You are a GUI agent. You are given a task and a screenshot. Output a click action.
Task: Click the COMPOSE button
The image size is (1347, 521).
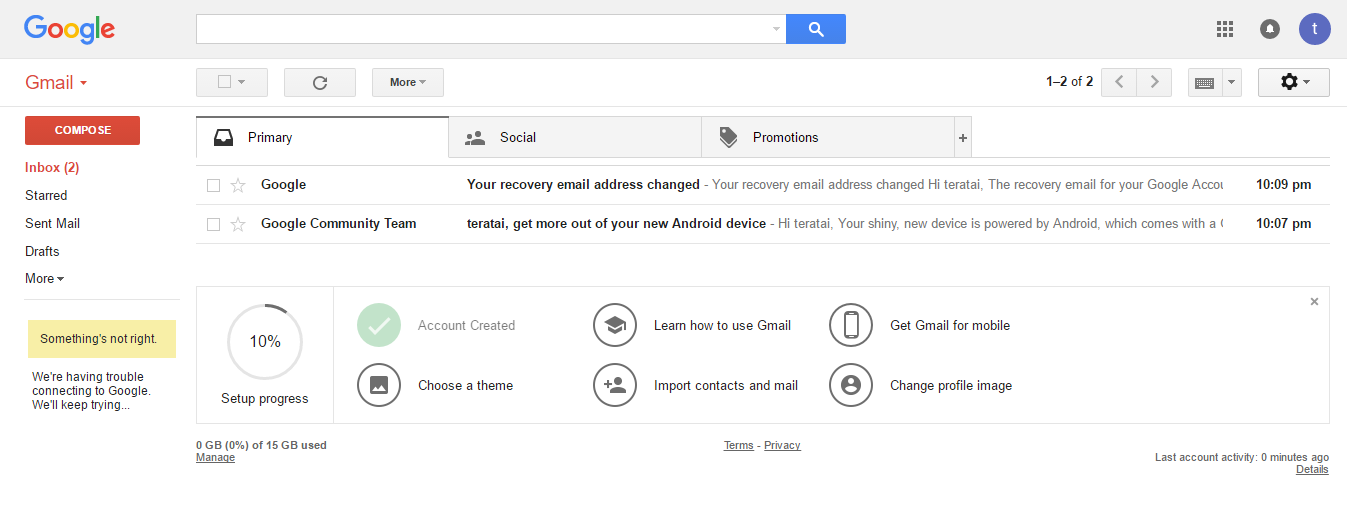[82, 130]
